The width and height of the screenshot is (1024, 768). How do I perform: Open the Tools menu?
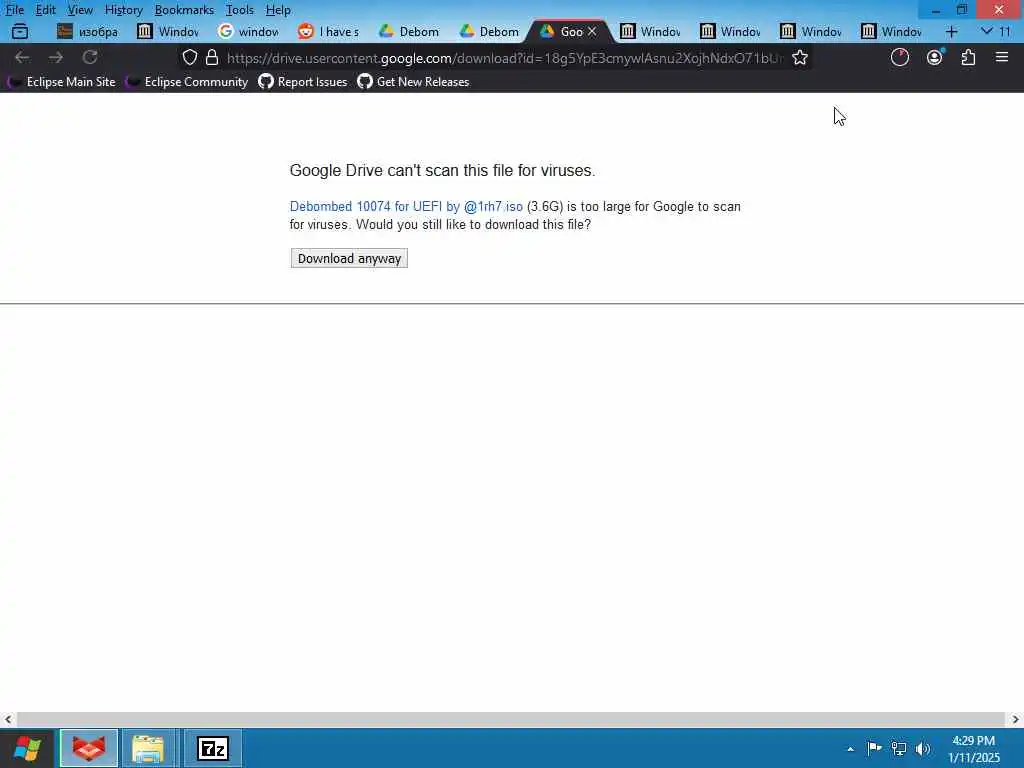240,10
